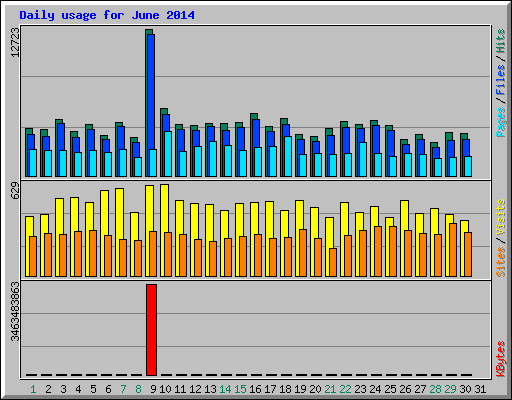Click day label 18 on the x-axis
The width and height of the screenshot is (512, 400).
click(285, 389)
